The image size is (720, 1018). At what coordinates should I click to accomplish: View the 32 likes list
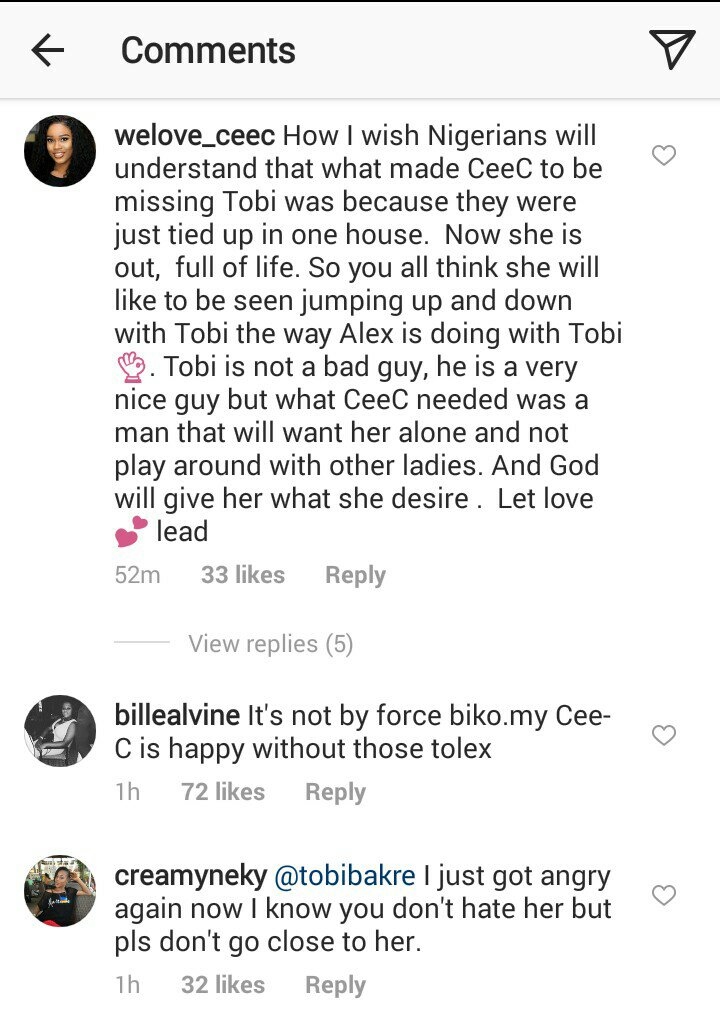click(222, 985)
